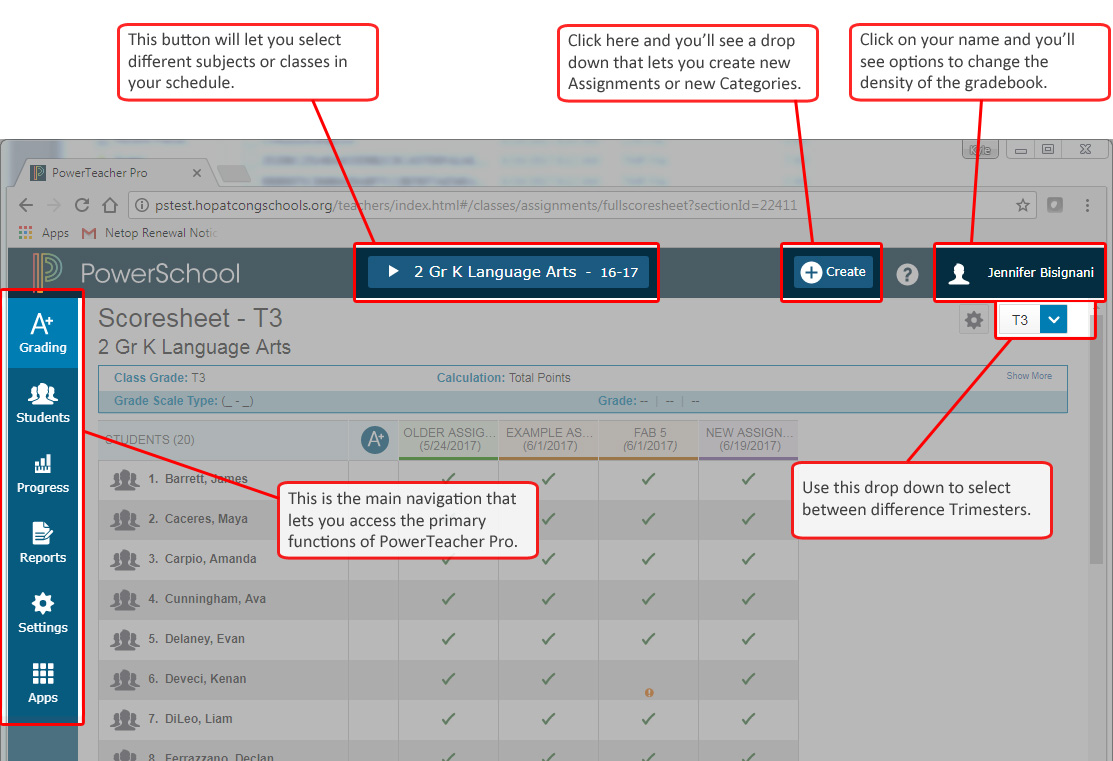The height and width of the screenshot is (761, 1113).
Task: Click Cunningham's OLDER ASSIG score cell
Action: pyautogui.click(x=449, y=600)
